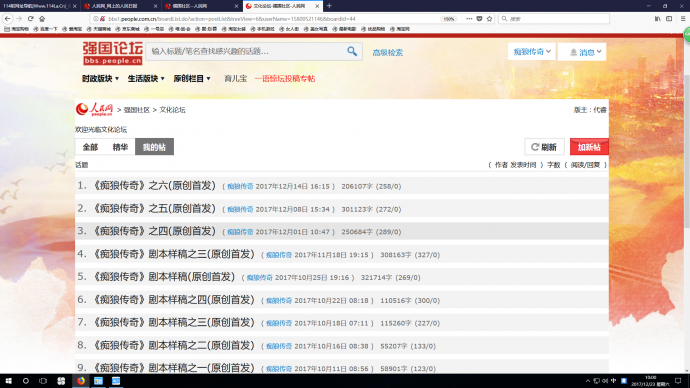Open the 一语惊坛投稿专帖 link
690x388 pixels.
(x=285, y=78)
